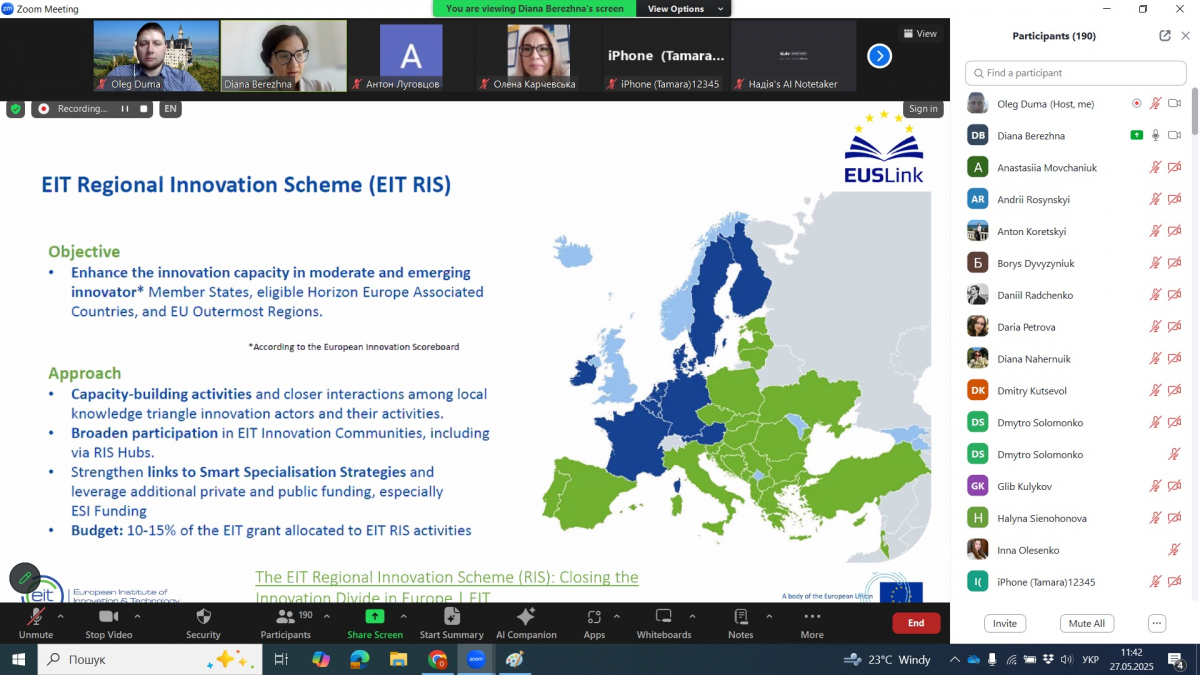Open Whiteboards from the meeting toolbar
Screen dimensions: 1200x675
click(x=663, y=617)
